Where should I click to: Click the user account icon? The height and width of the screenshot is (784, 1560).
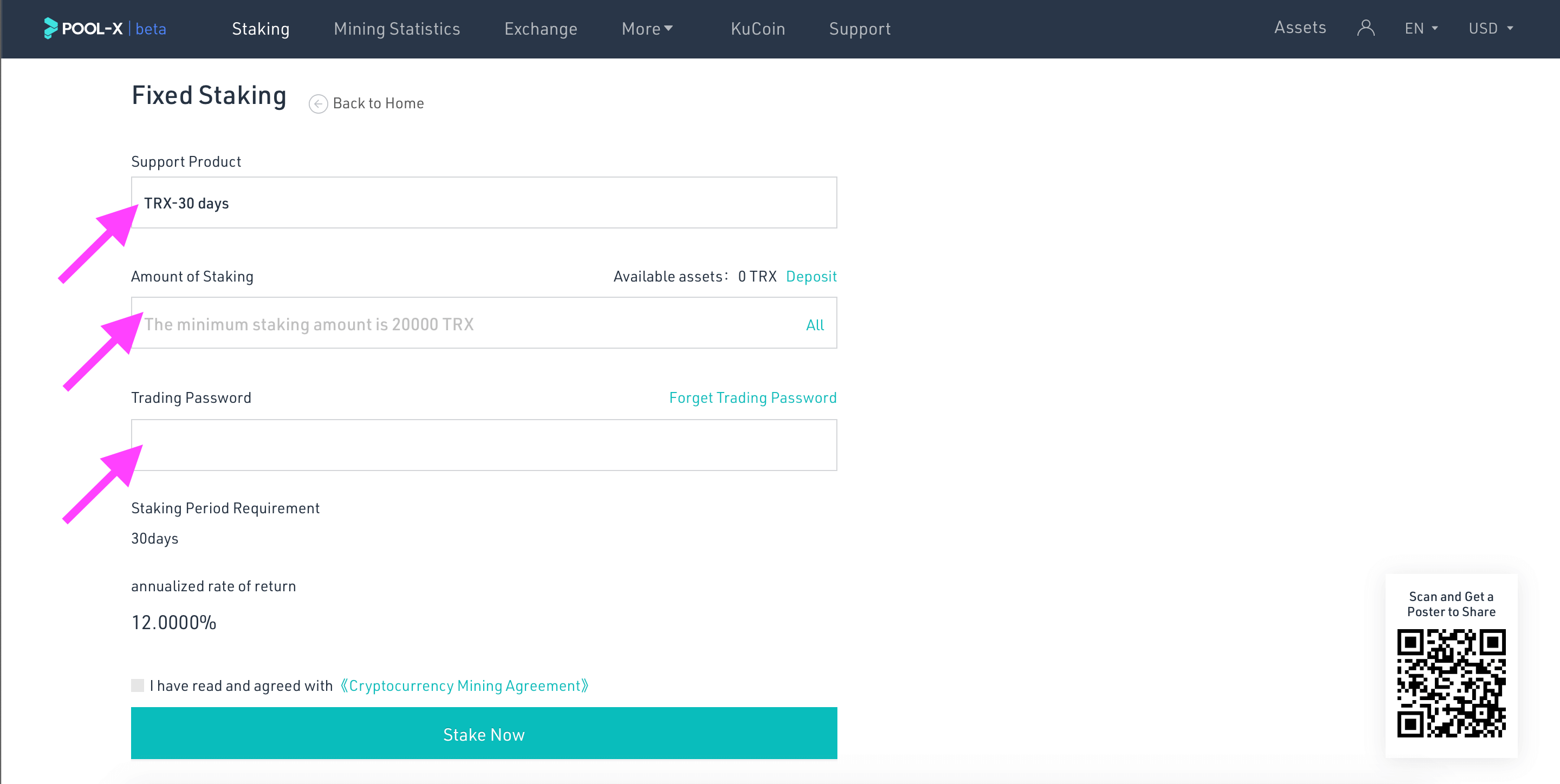point(1365,28)
